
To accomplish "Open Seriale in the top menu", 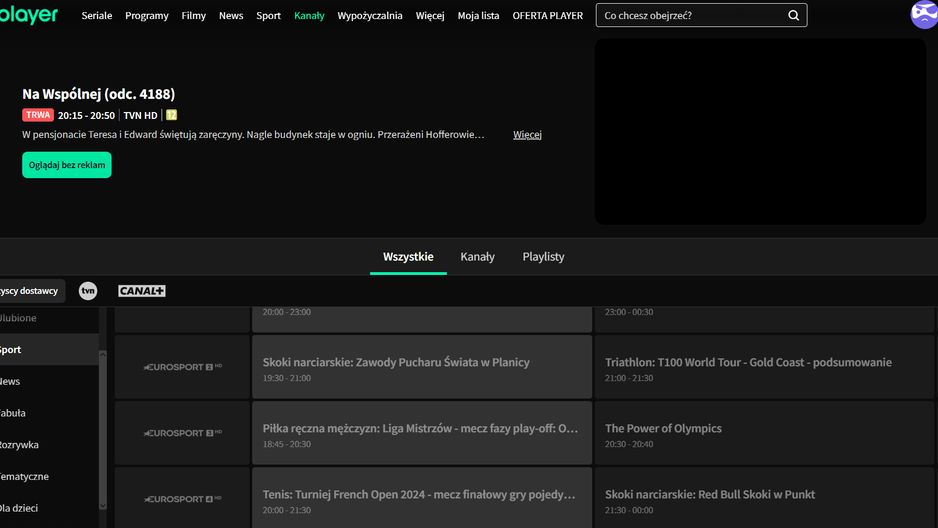I will (97, 16).
